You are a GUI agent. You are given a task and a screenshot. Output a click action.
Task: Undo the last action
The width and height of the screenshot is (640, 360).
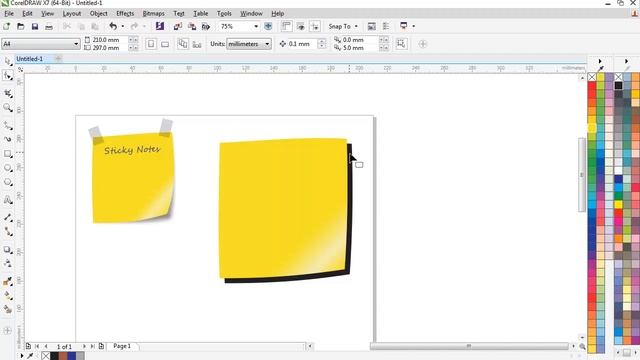tap(113, 27)
